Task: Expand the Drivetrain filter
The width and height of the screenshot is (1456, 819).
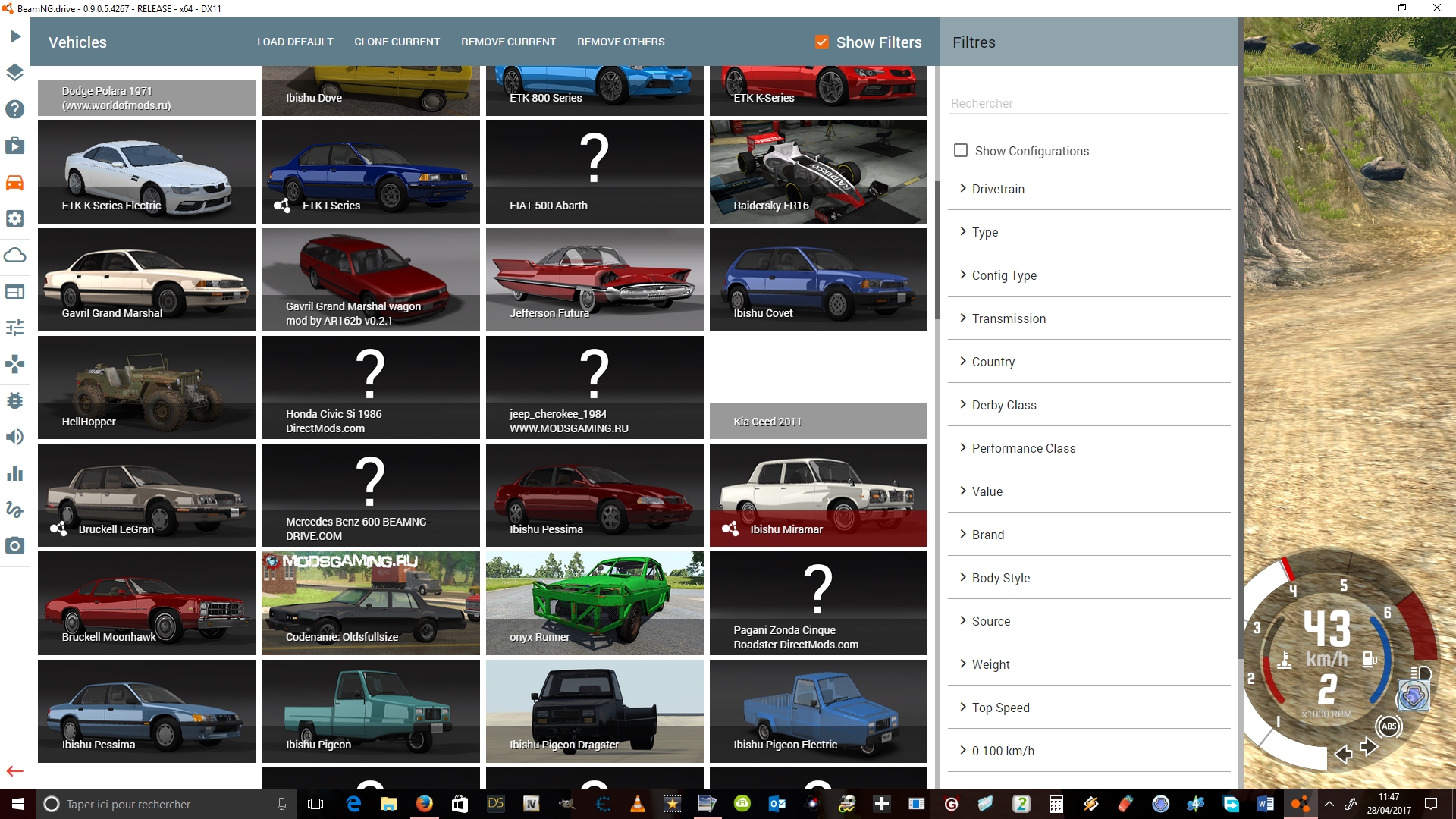Action: (x=1089, y=189)
